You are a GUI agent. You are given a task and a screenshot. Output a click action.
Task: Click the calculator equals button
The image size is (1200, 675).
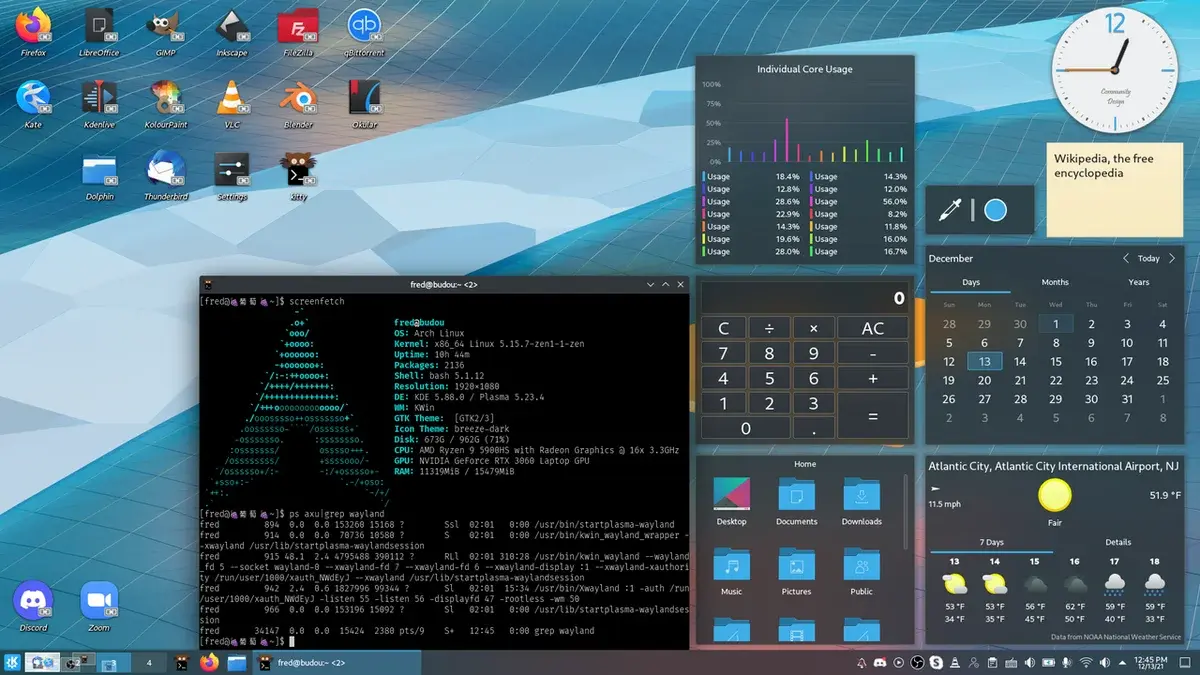873,416
